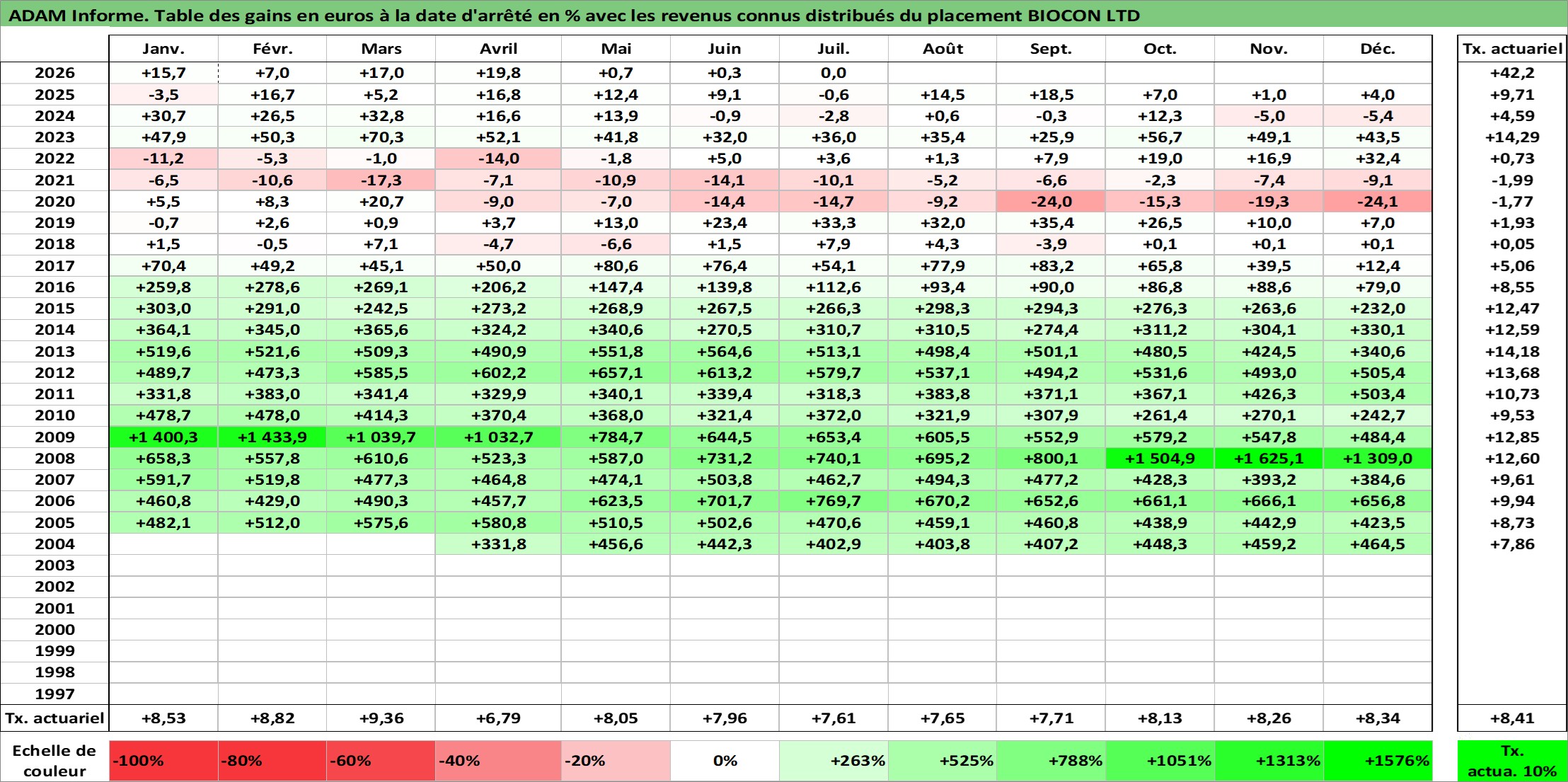This screenshot has width=1568, height=782.
Task: Click the 0% white scale swatch
Action: click(x=725, y=761)
